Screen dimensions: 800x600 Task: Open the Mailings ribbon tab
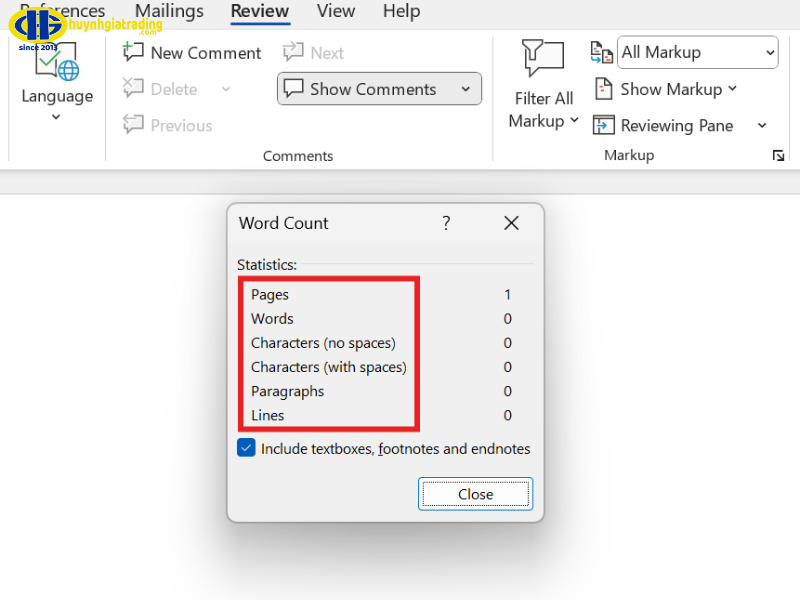tap(168, 11)
